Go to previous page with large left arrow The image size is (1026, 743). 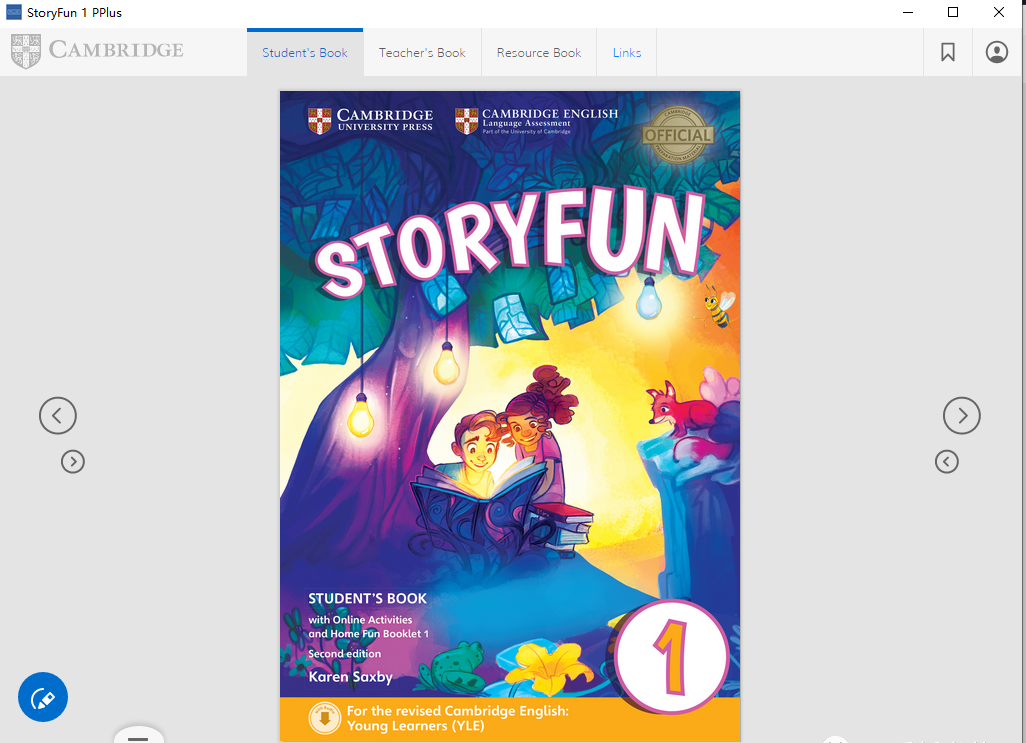(58, 415)
